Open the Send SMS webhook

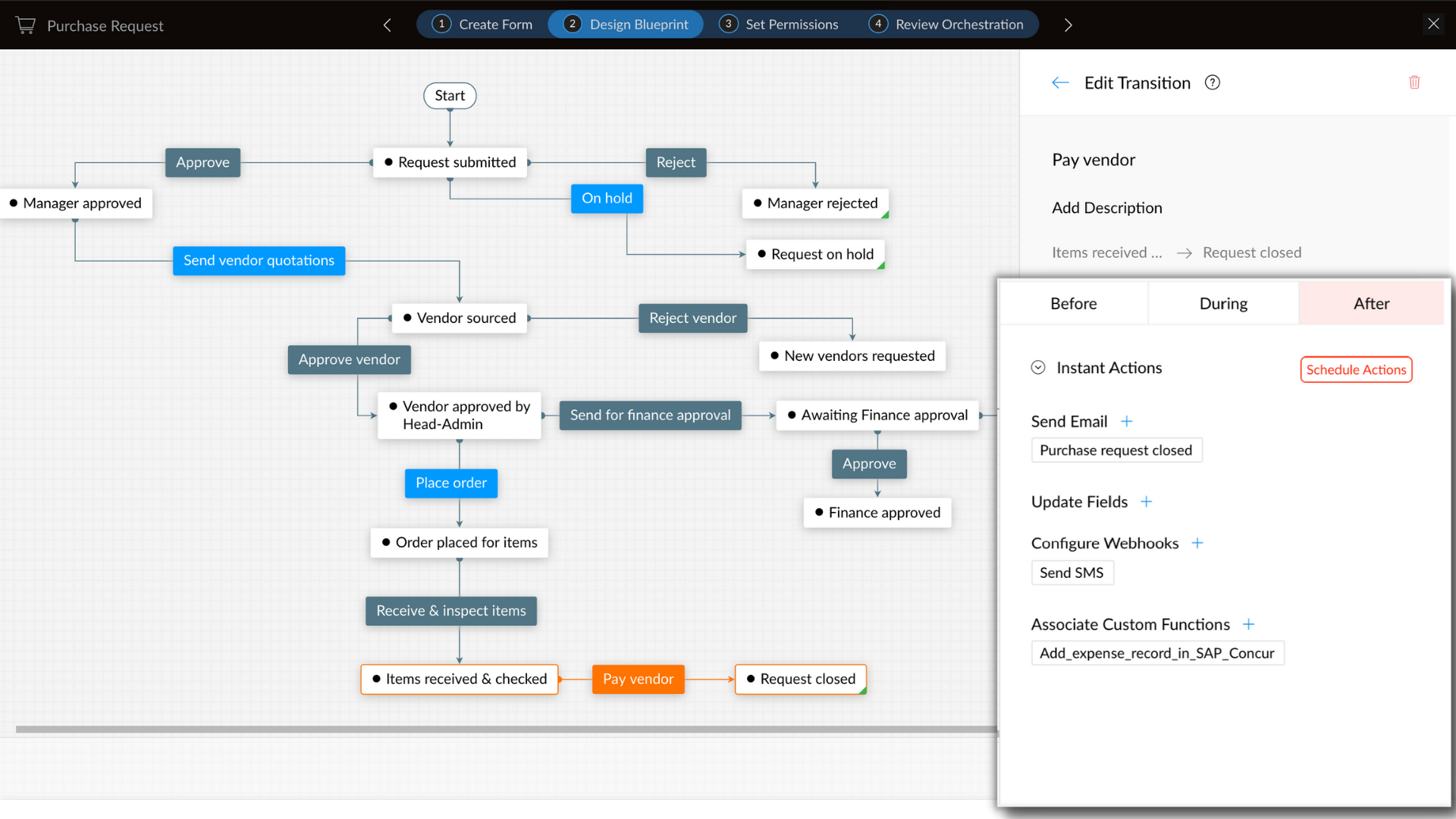(x=1072, y=573)
